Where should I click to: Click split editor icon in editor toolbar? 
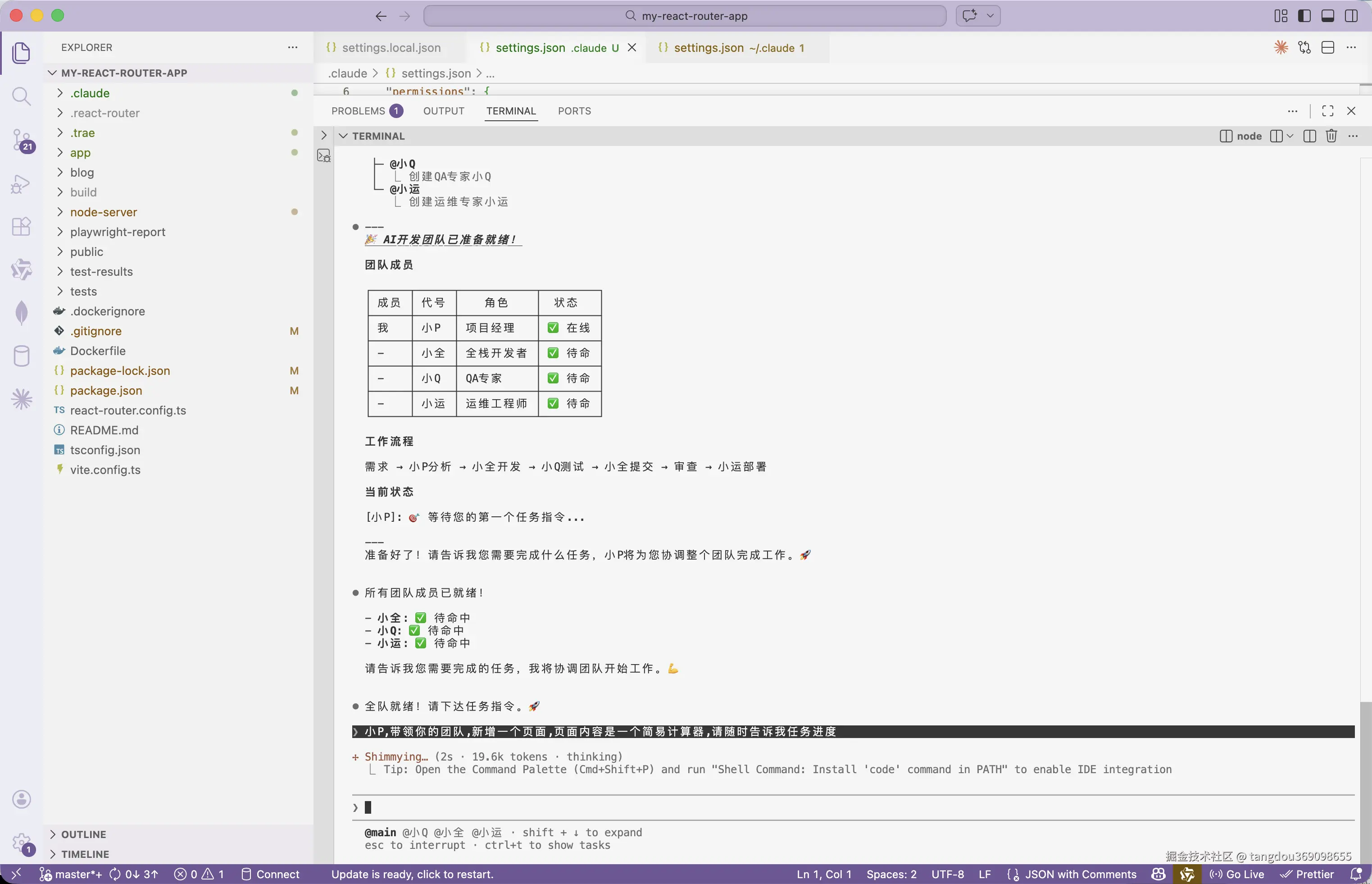(1327, 48)
